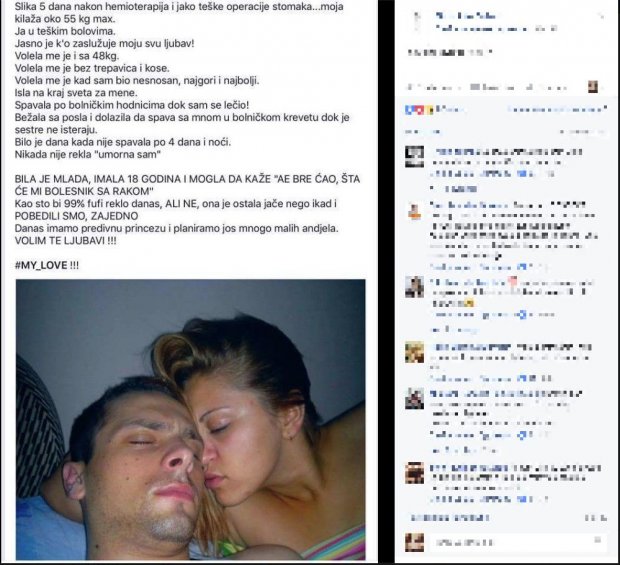Click the small profile avatar beside action bar
Image resolution: width=620 pixels, height=565 pixels.
pyautogui.click(x=592, y=87)
